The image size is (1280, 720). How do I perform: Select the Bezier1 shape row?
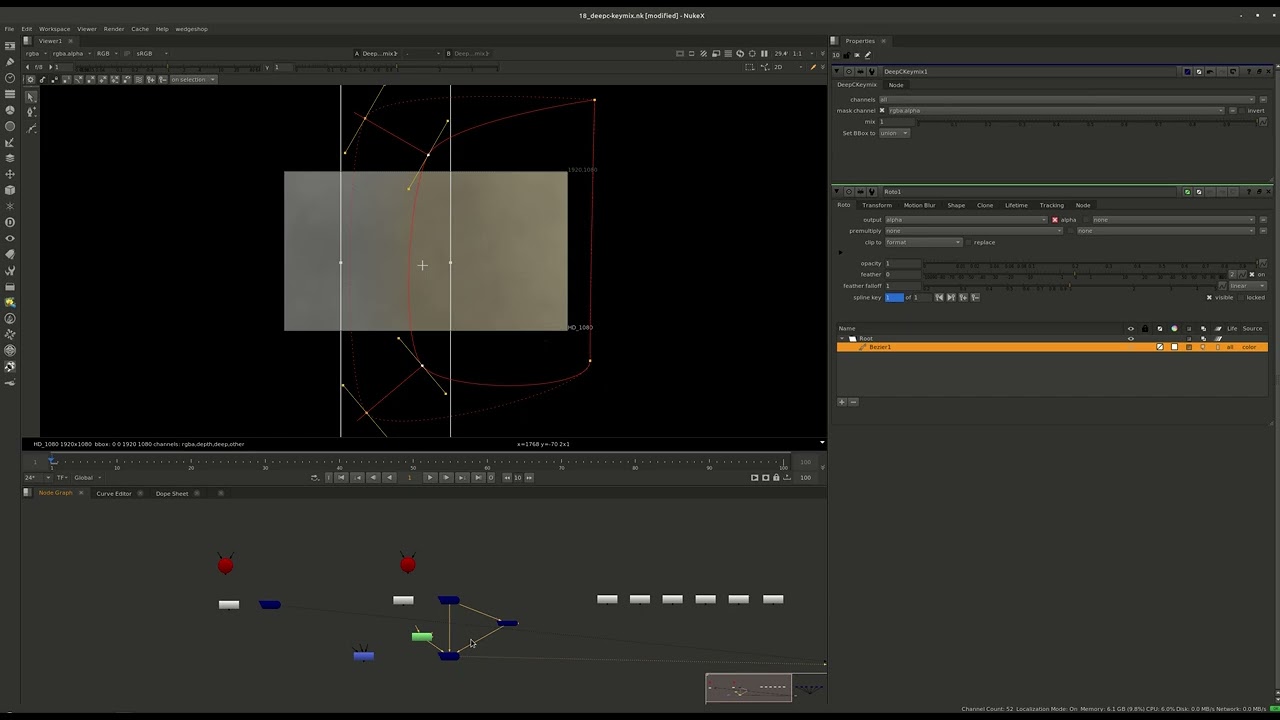pyautogui.click(x=1052, y=347)
